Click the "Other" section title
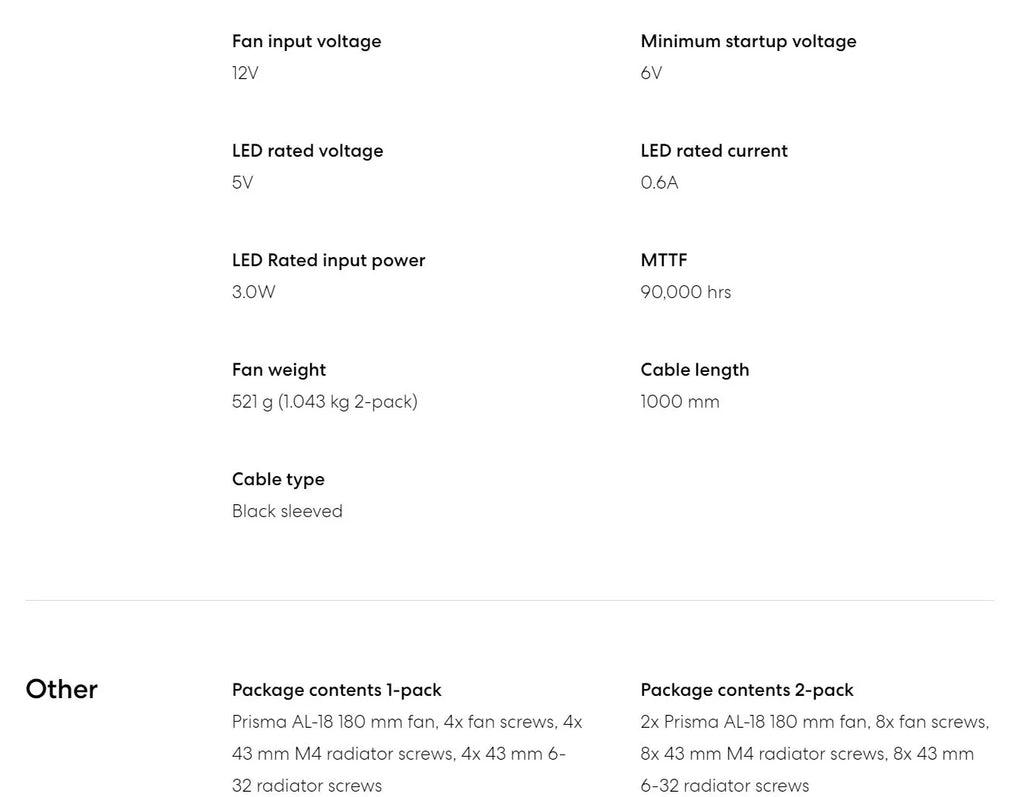The image size is (1024, 797). pyautogui.click(x=61, y=689)
